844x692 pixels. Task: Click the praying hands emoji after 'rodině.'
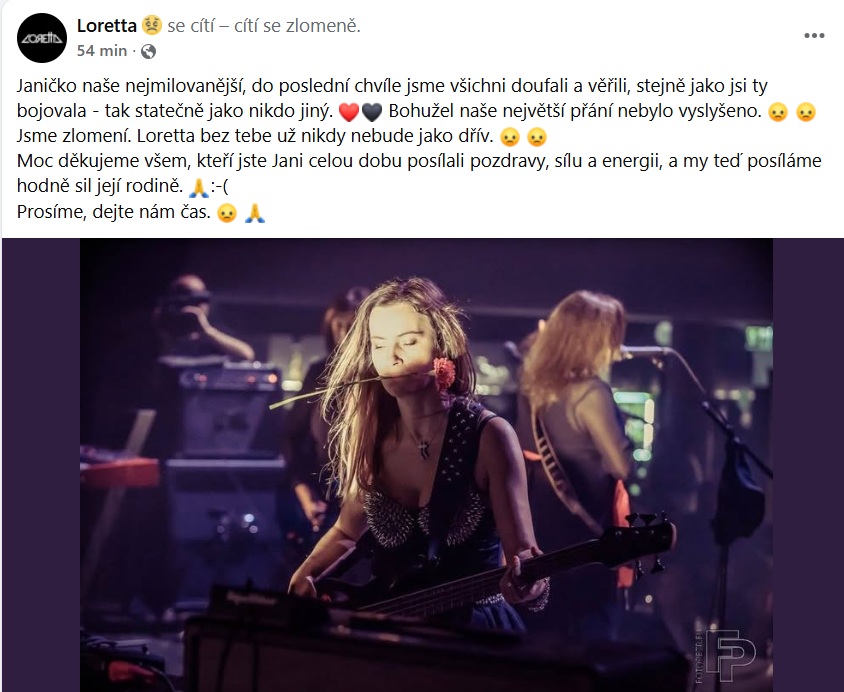click(199, 187)
